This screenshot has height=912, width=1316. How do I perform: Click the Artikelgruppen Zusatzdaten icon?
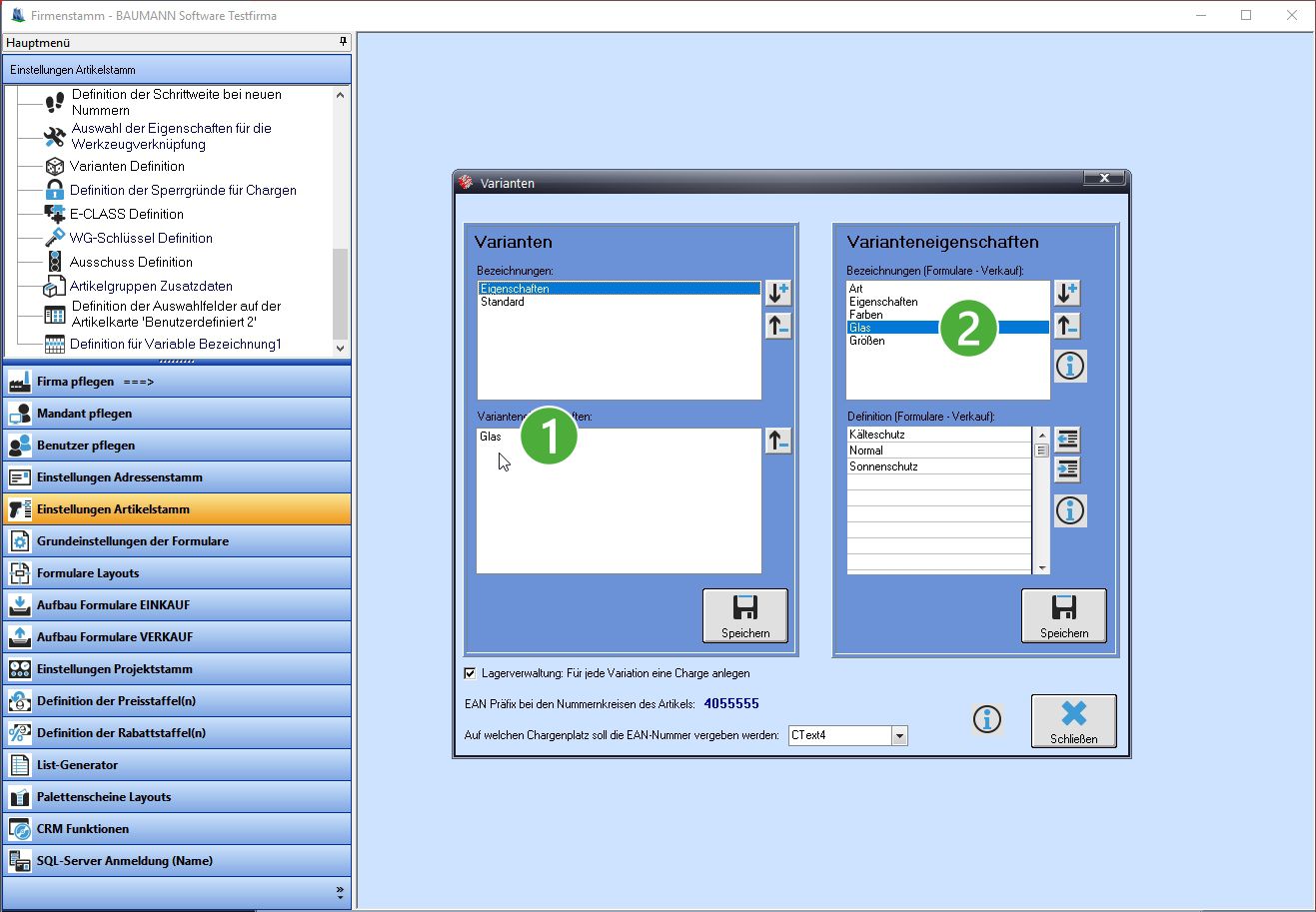click(55, 287)
